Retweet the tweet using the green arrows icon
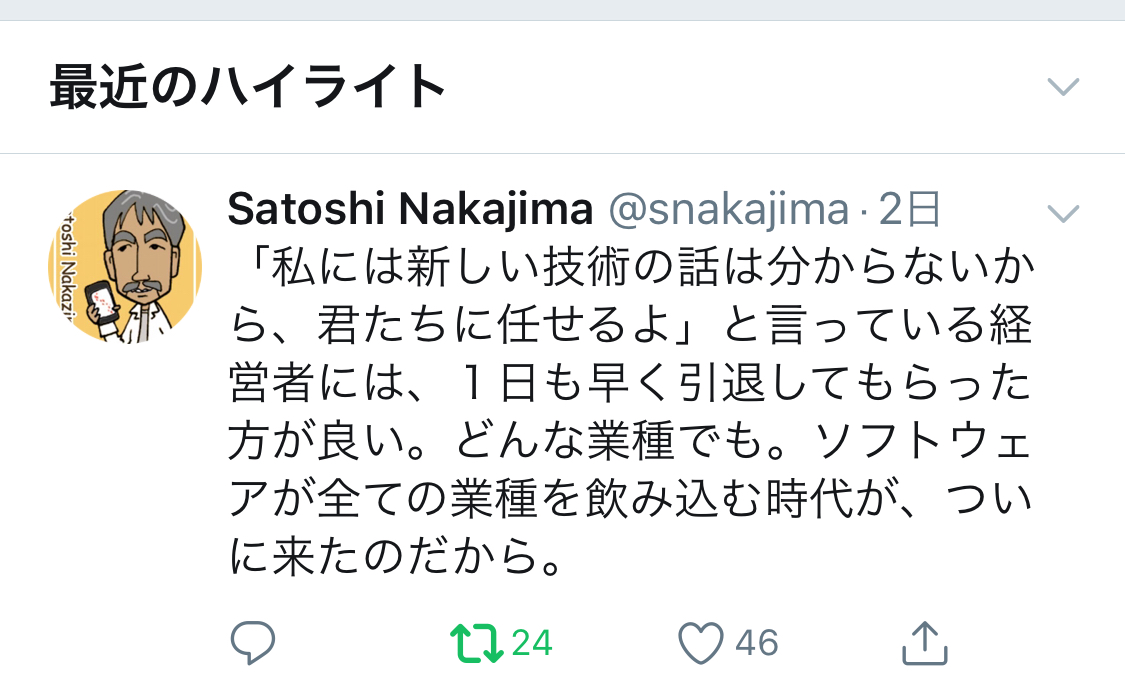Image resolution: width=1125 pixels, height=695 pixels. [476, 644]
